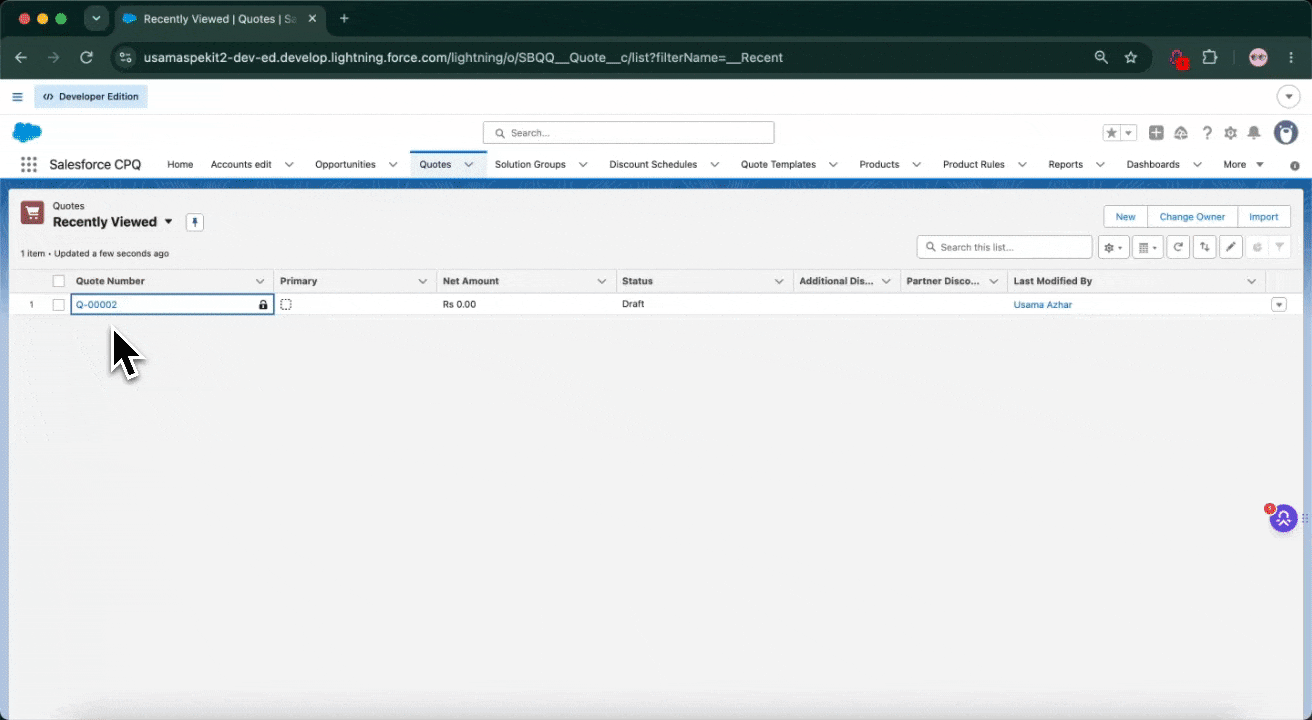This screenshot has height=720, width=1312.
Task: Open the browser Extensions puzzle icon
Action: 1209,58
